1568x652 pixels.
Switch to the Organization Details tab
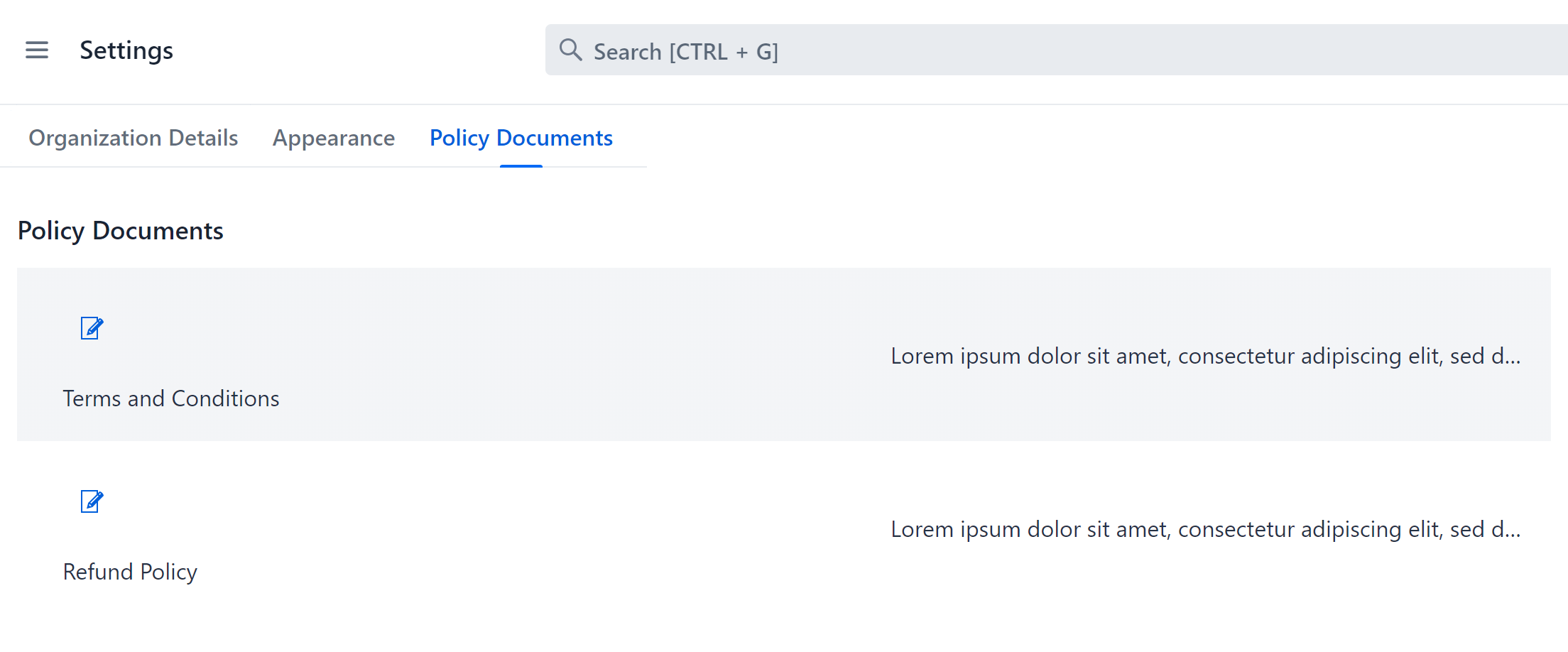[133, 138]
